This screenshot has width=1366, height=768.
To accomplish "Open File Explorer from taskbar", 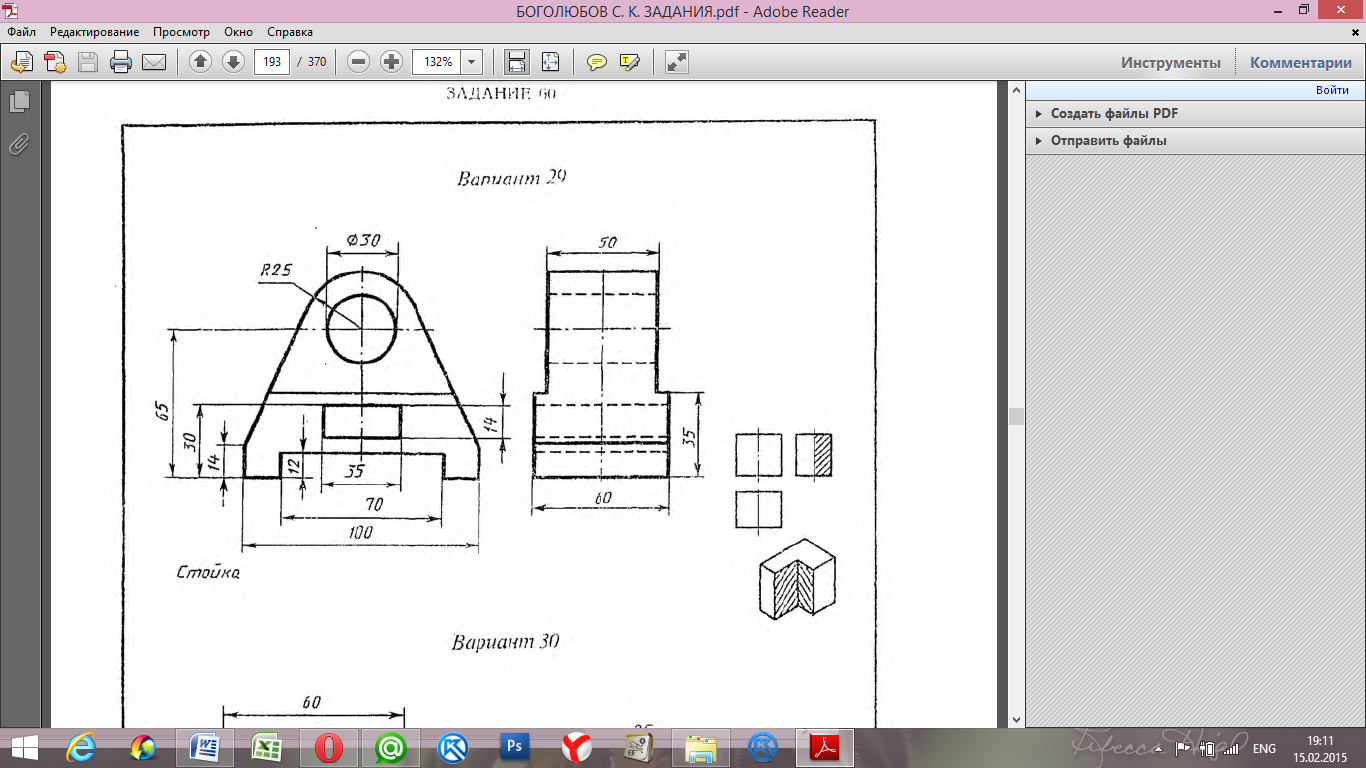I will click(700, 747).
